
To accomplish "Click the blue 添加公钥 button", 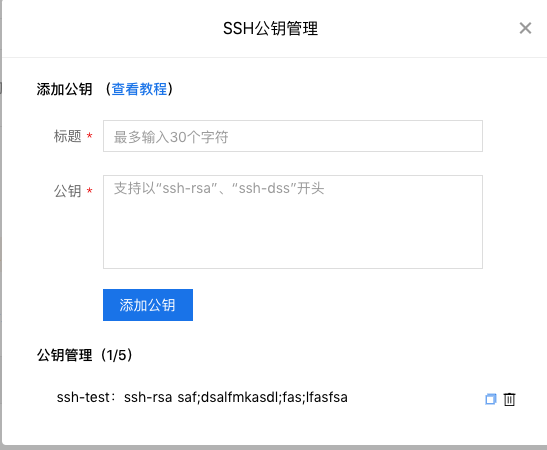I will coord(148,305).
